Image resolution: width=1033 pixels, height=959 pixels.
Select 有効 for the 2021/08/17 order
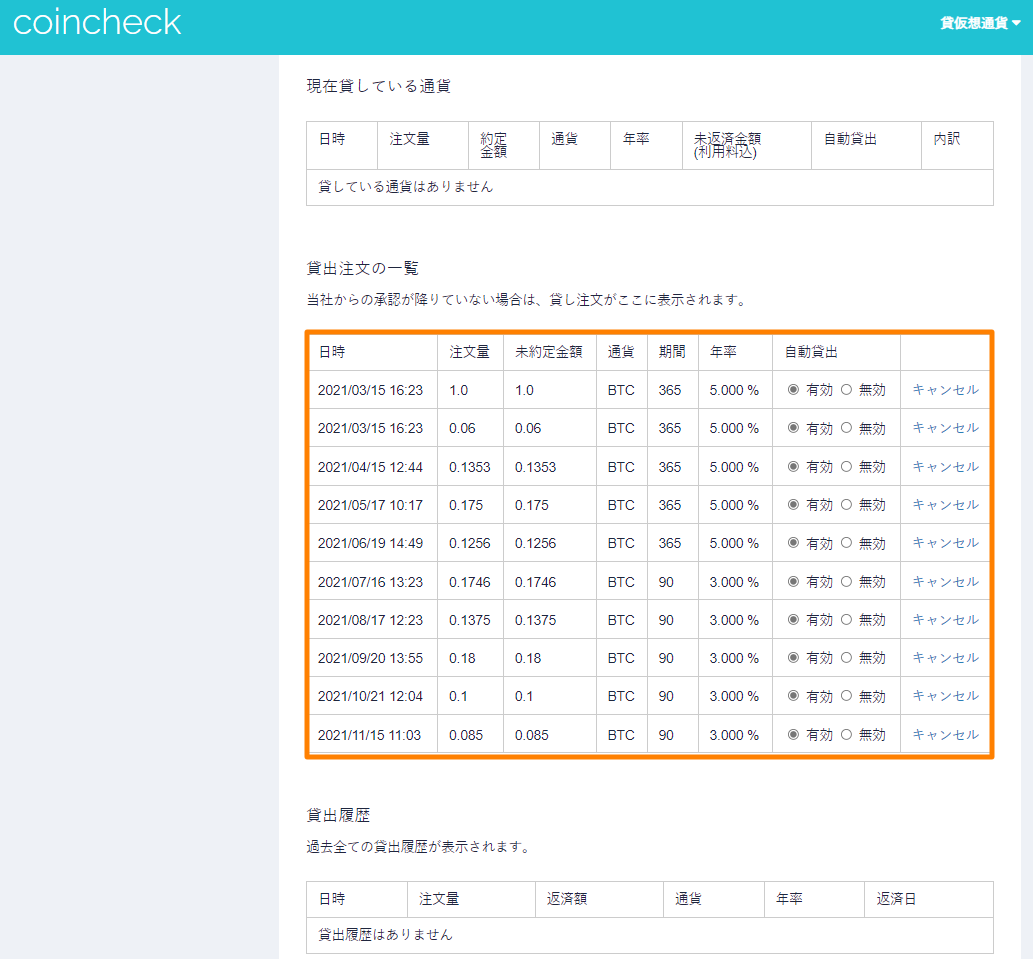point(793,620)
